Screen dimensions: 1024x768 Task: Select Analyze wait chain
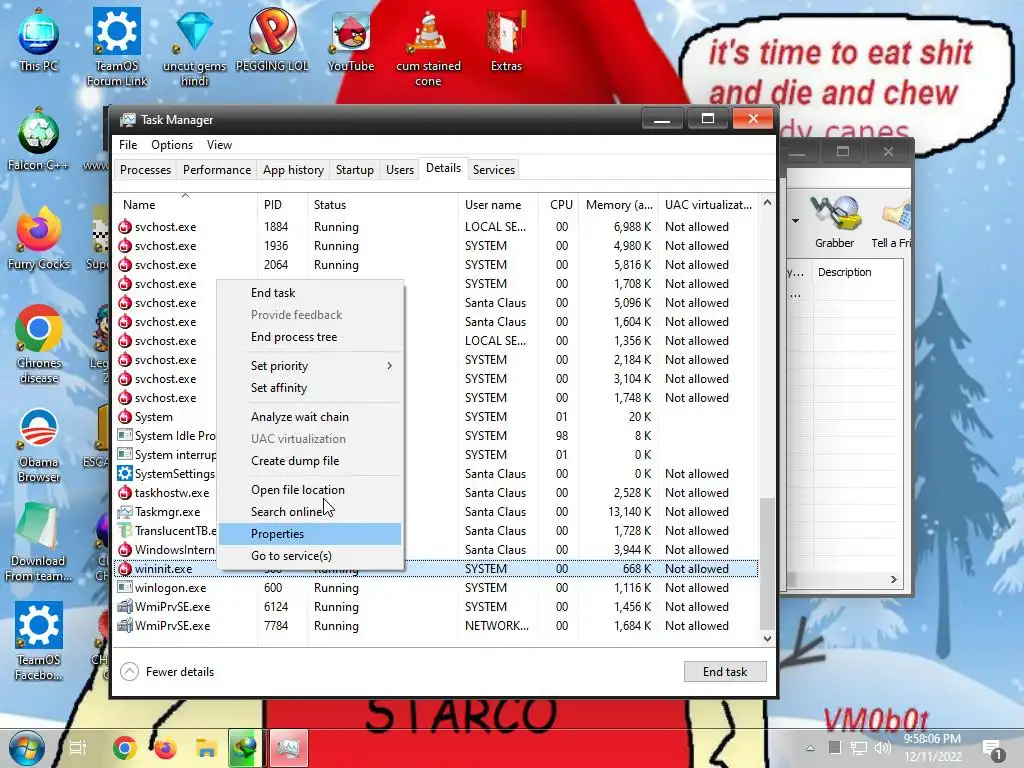pos(310,417)
